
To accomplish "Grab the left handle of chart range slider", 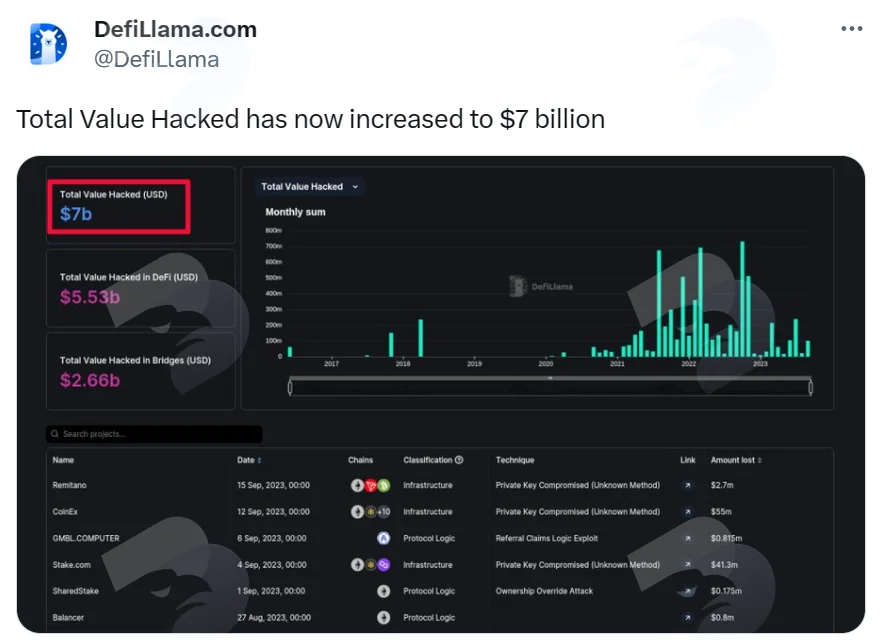I will click(x=290, y=387).
